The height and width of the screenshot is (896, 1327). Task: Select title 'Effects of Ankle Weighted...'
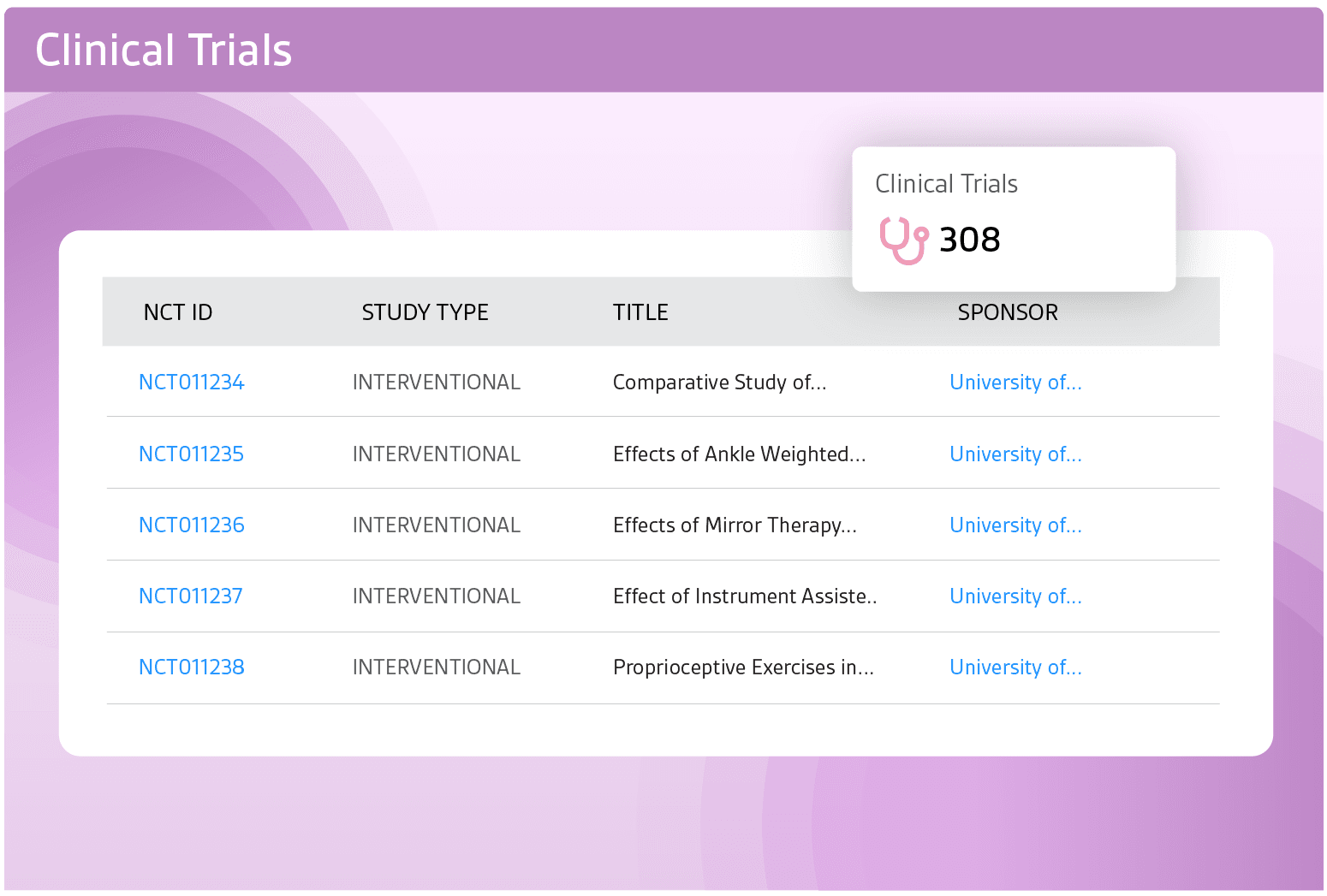(x=740, y=454)
